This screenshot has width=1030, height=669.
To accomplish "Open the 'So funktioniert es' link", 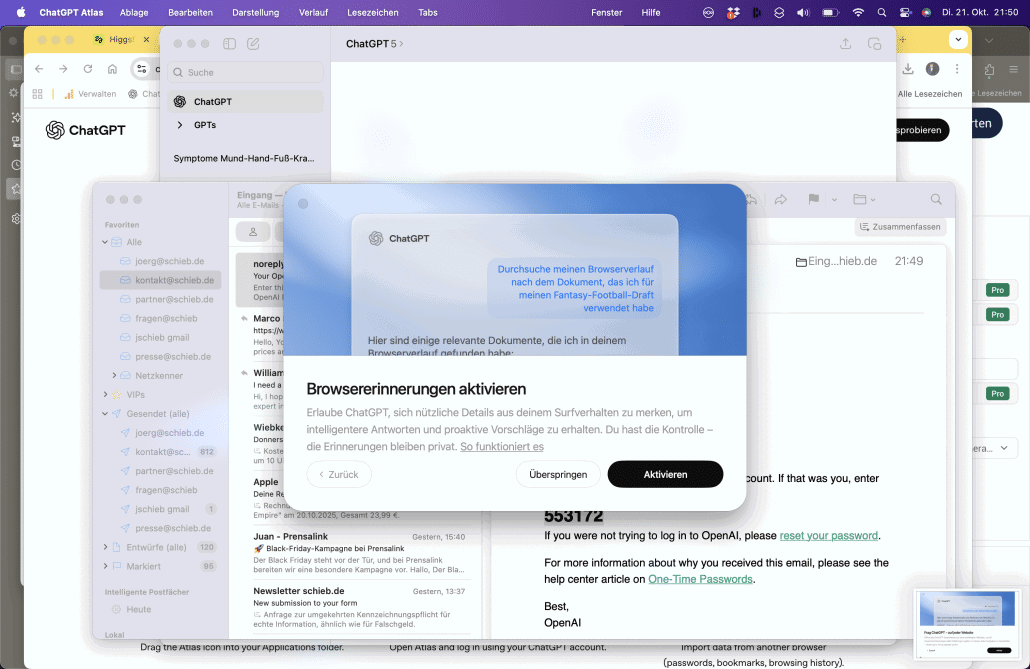I will click(x=501, y=447).
